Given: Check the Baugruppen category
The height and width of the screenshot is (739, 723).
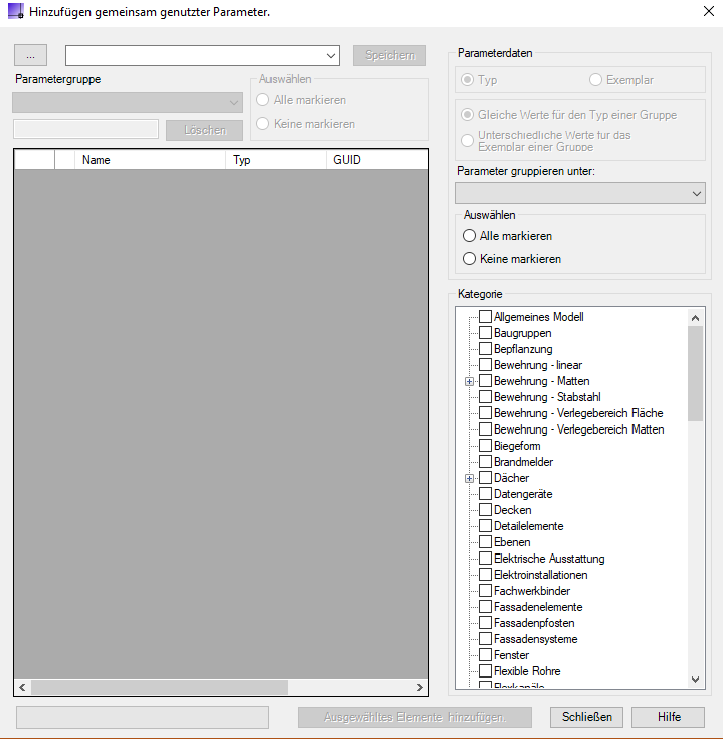Looking at the screenshot, I should [485, 333].
